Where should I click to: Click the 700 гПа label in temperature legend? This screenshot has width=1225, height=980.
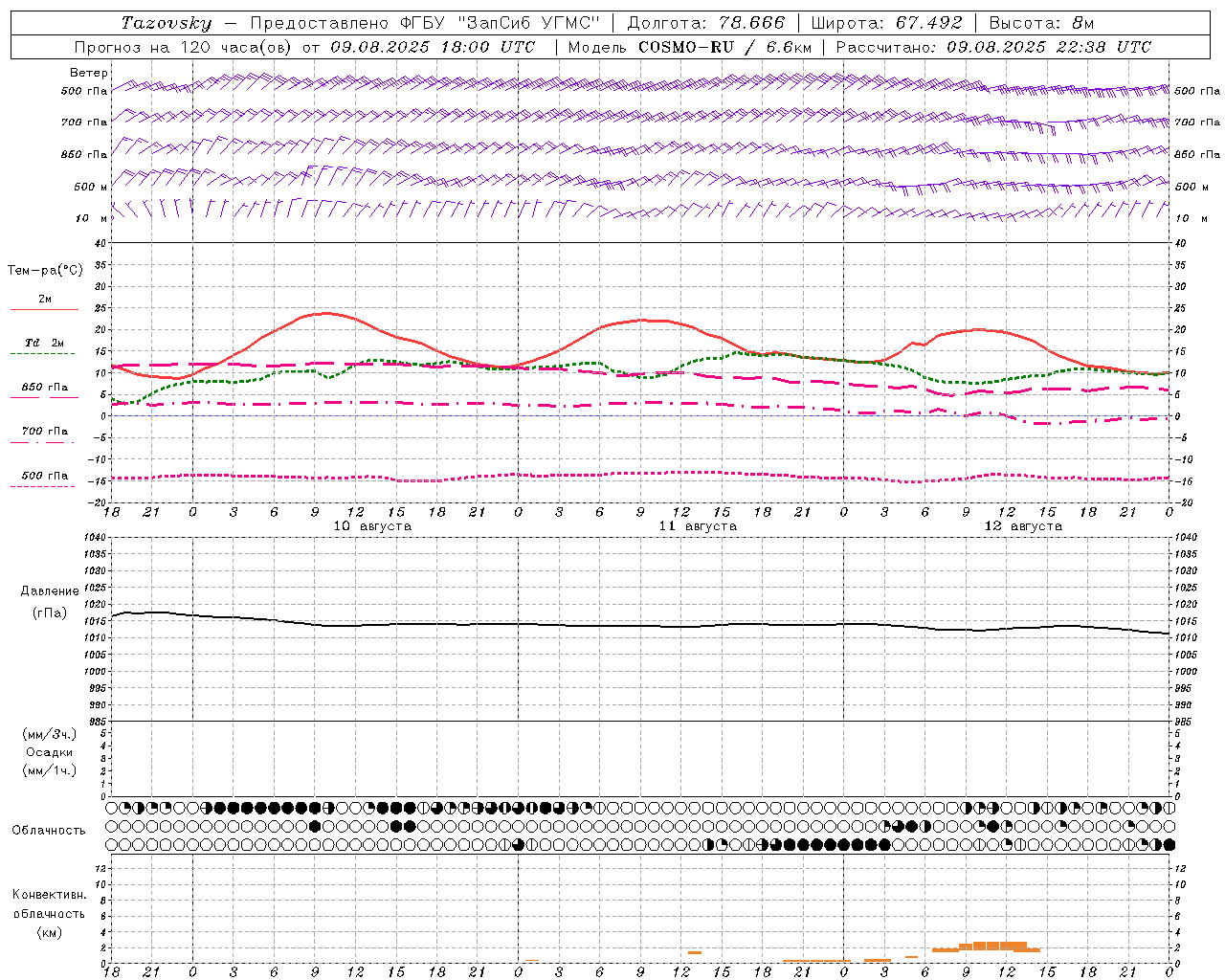coord(45,432)
